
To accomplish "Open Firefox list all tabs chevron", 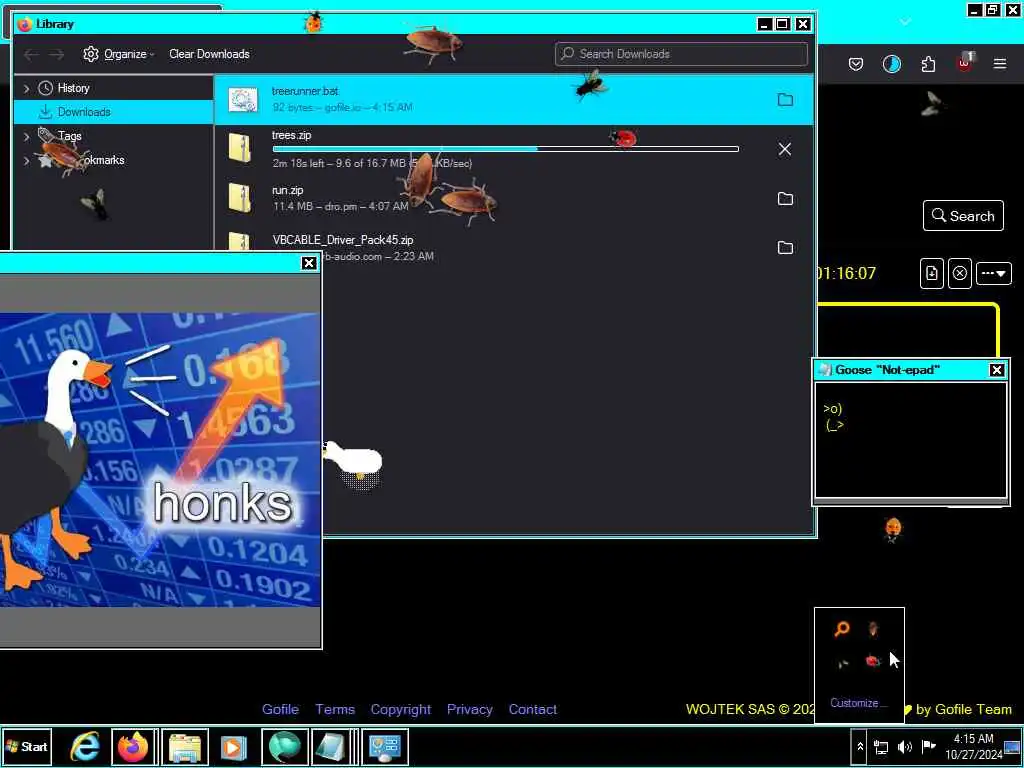I will point(905,22).
